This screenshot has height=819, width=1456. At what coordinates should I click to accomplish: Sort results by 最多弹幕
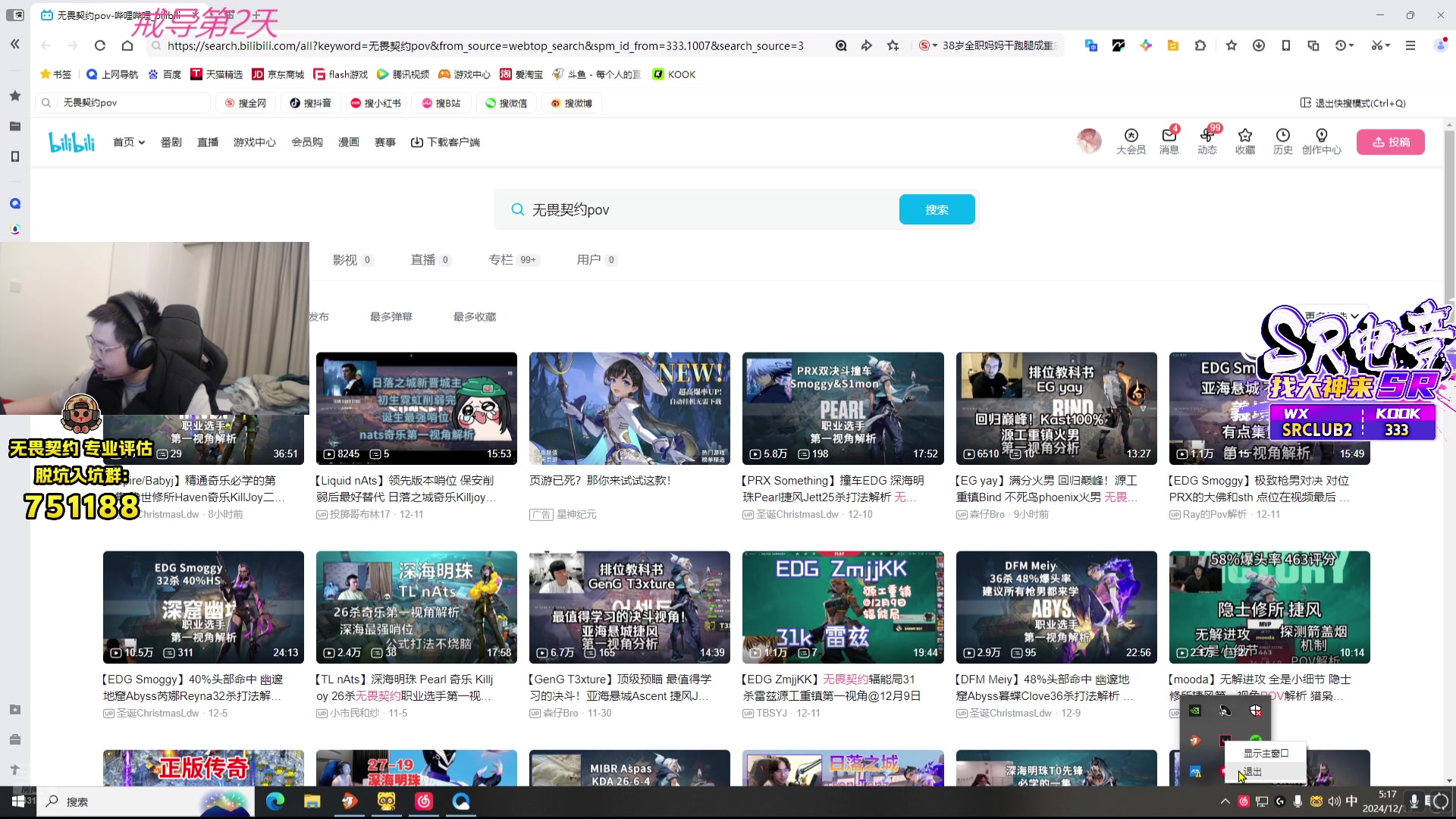click(391, 317)
